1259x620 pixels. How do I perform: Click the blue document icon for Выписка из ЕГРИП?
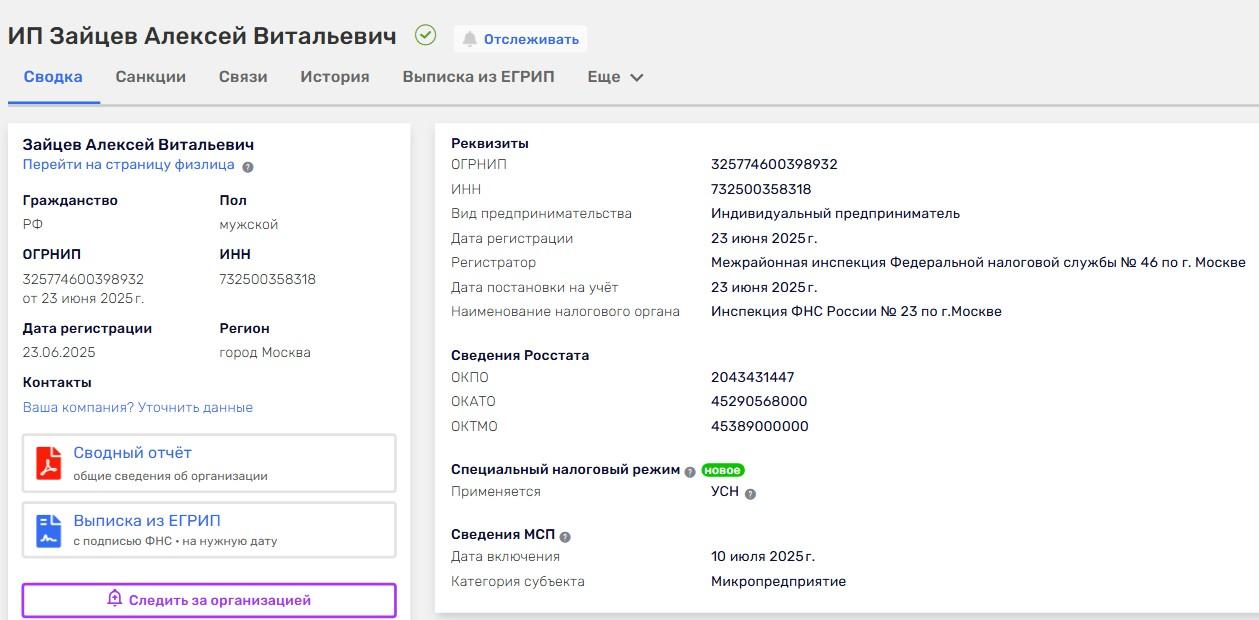[x=51, y=529]
